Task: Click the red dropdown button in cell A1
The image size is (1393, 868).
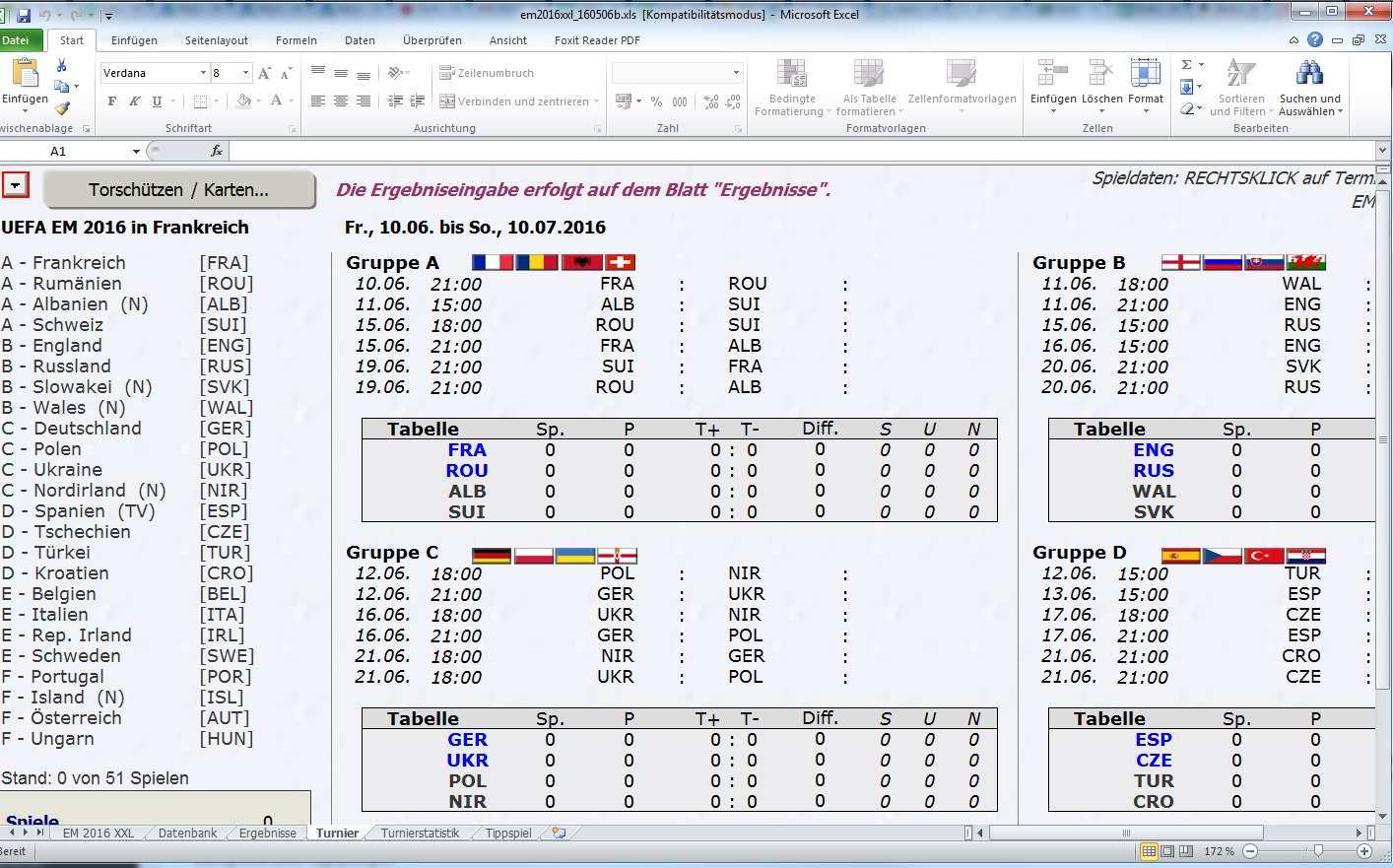Action: click(16, 185)
